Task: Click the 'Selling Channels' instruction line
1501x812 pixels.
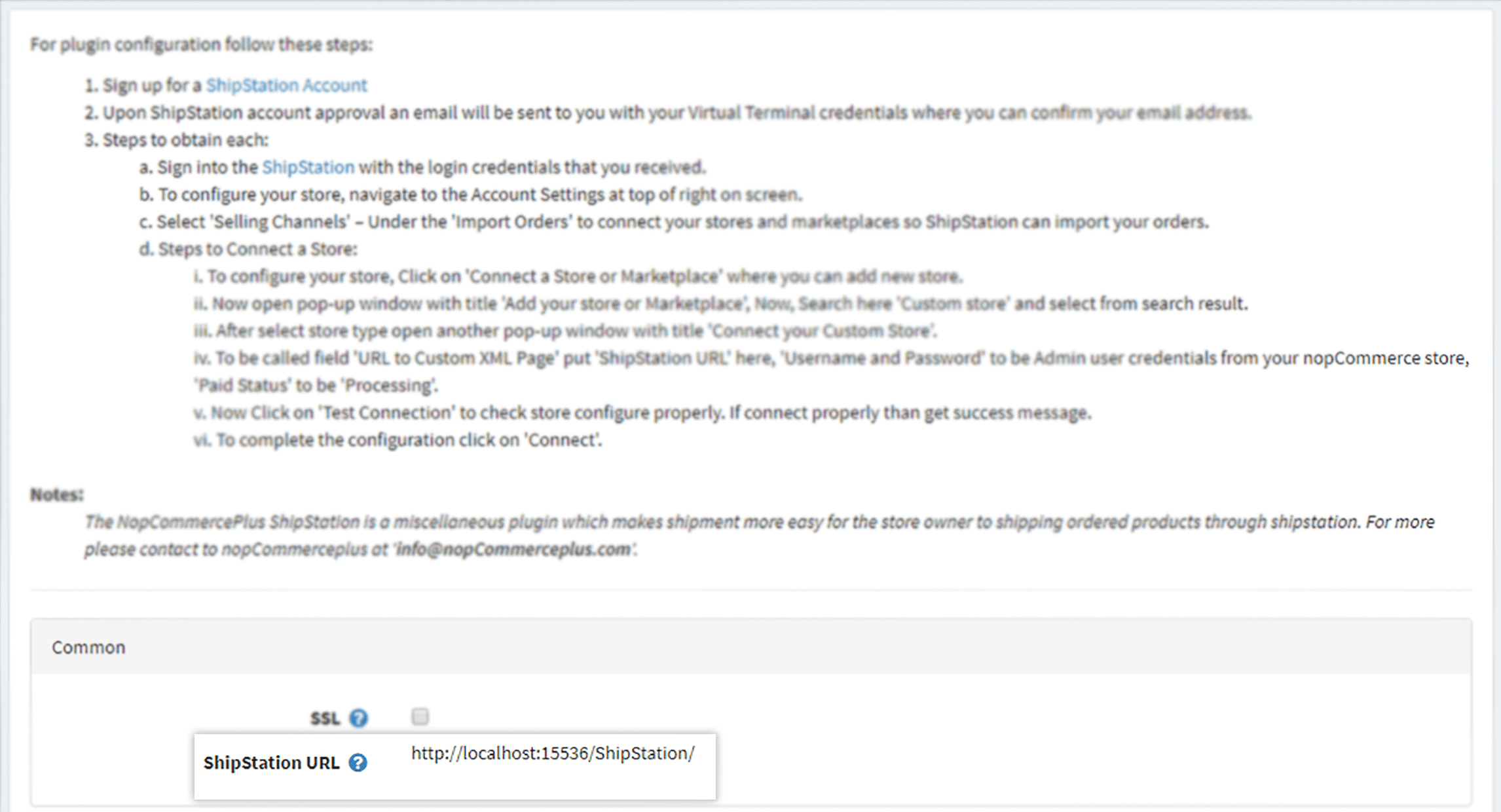Action: (x=674, y=222)
